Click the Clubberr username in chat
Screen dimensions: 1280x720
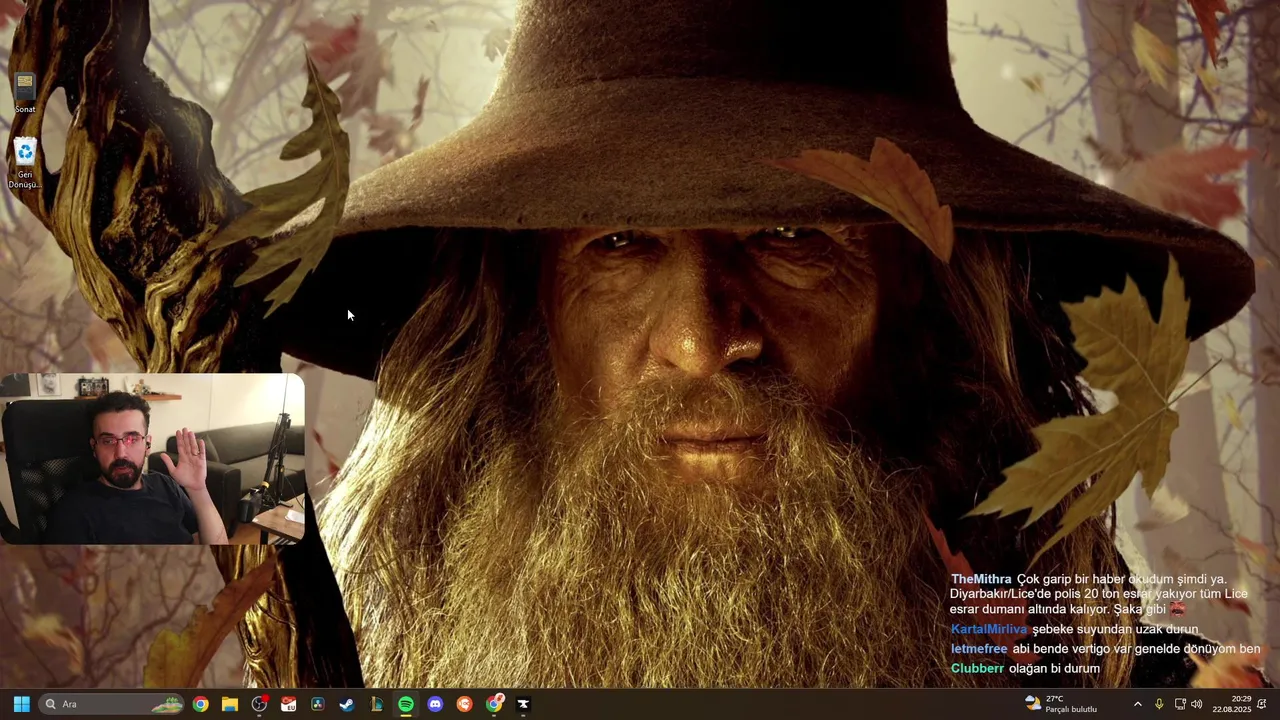click(977, 668)
